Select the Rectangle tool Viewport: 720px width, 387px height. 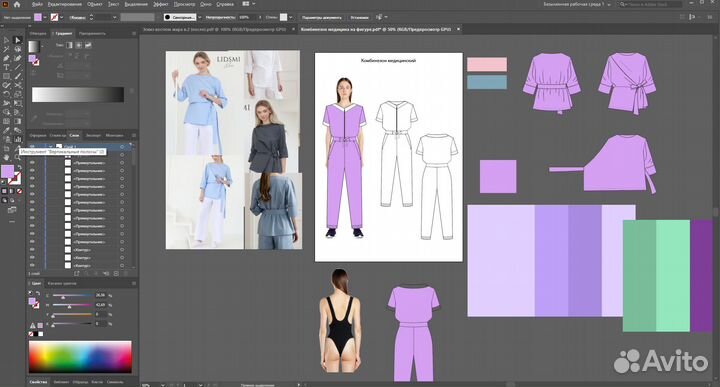pyautogui.click(x=6, y=76)
